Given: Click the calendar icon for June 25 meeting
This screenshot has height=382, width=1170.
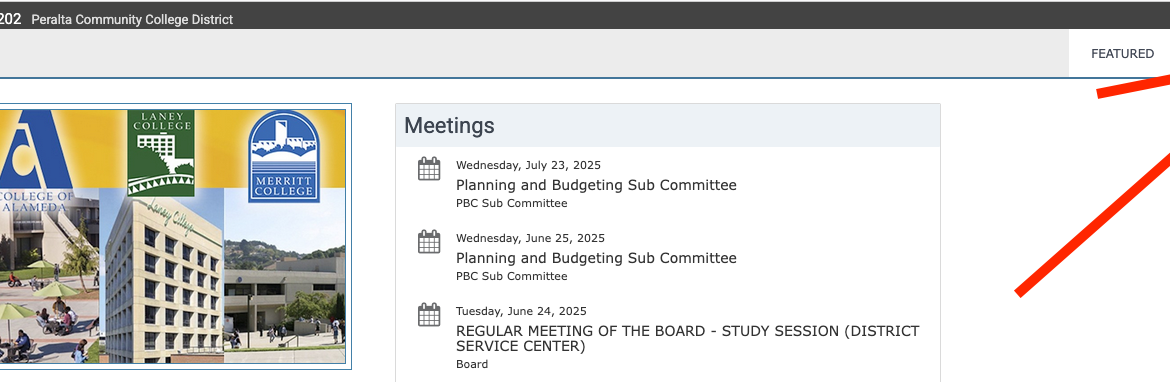Looking at the screenshot, I should point(429,242).
